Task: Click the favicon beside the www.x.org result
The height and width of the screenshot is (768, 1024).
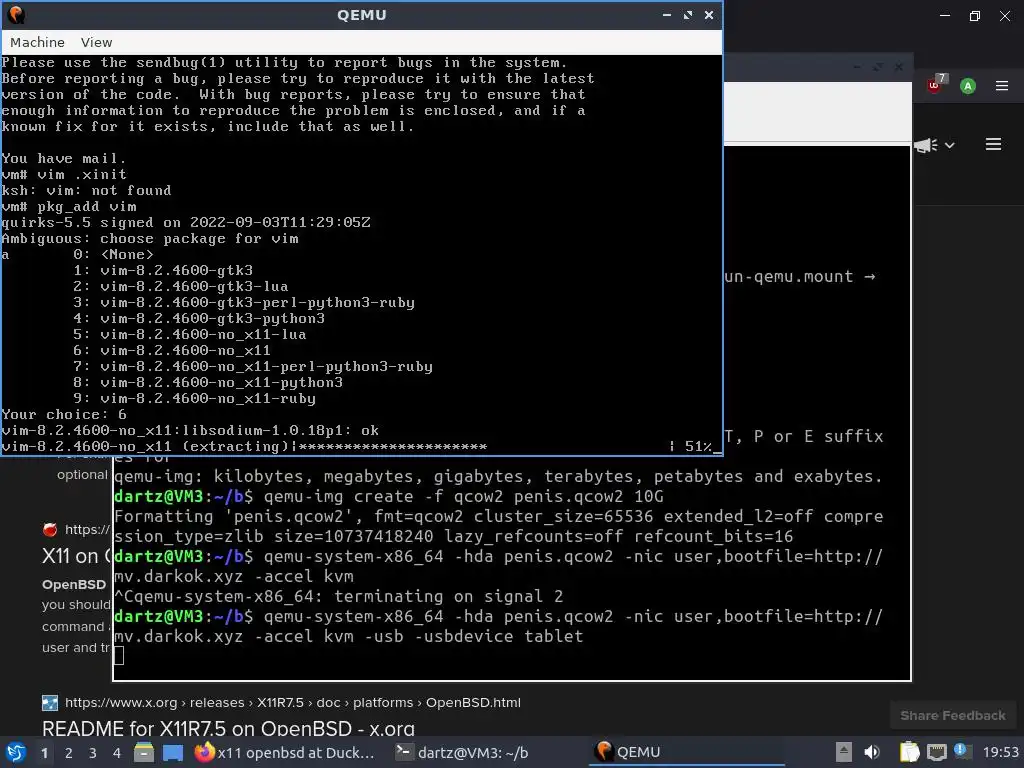Action: tap(50, 703)
